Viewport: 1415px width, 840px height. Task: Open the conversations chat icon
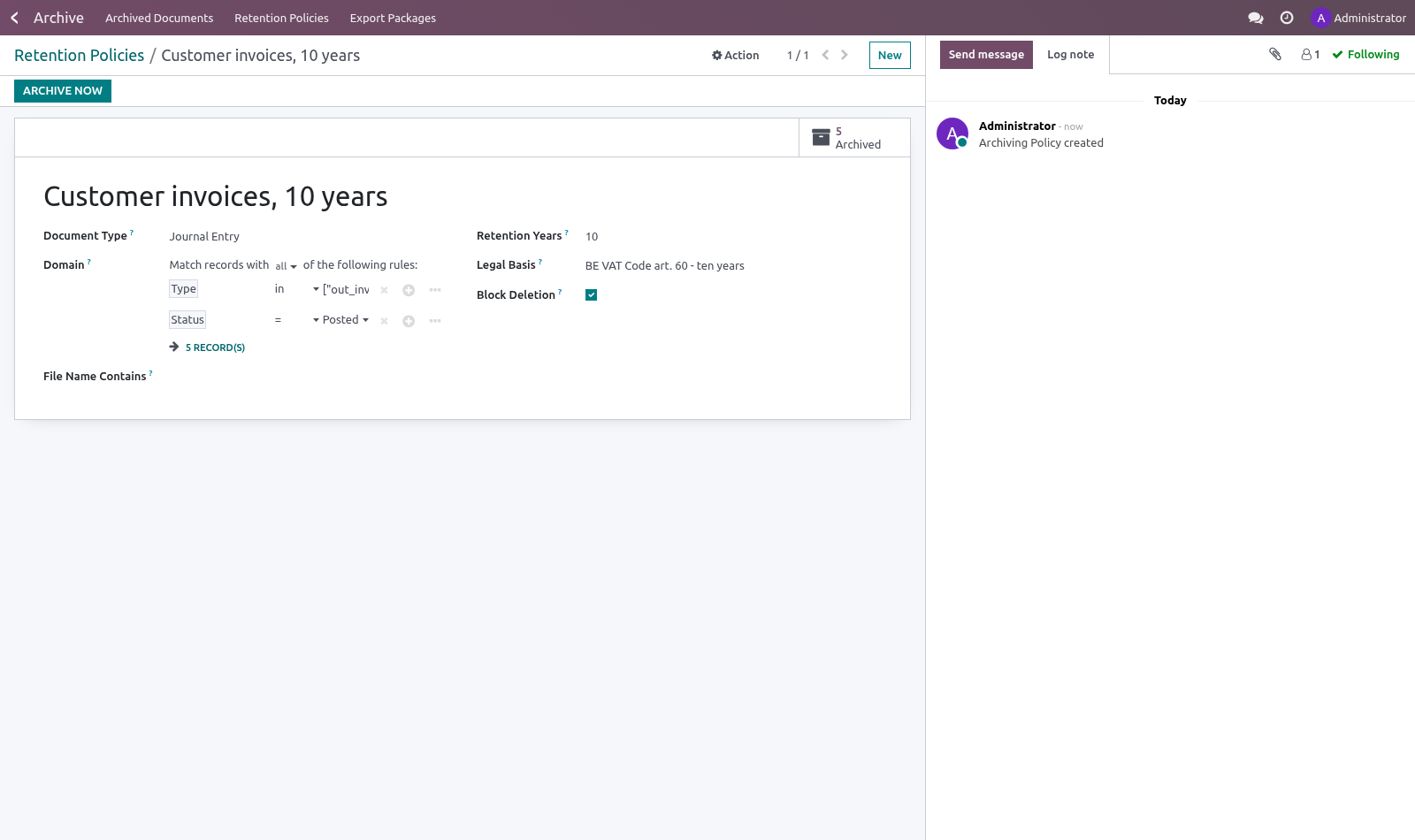coord(1255,18)
